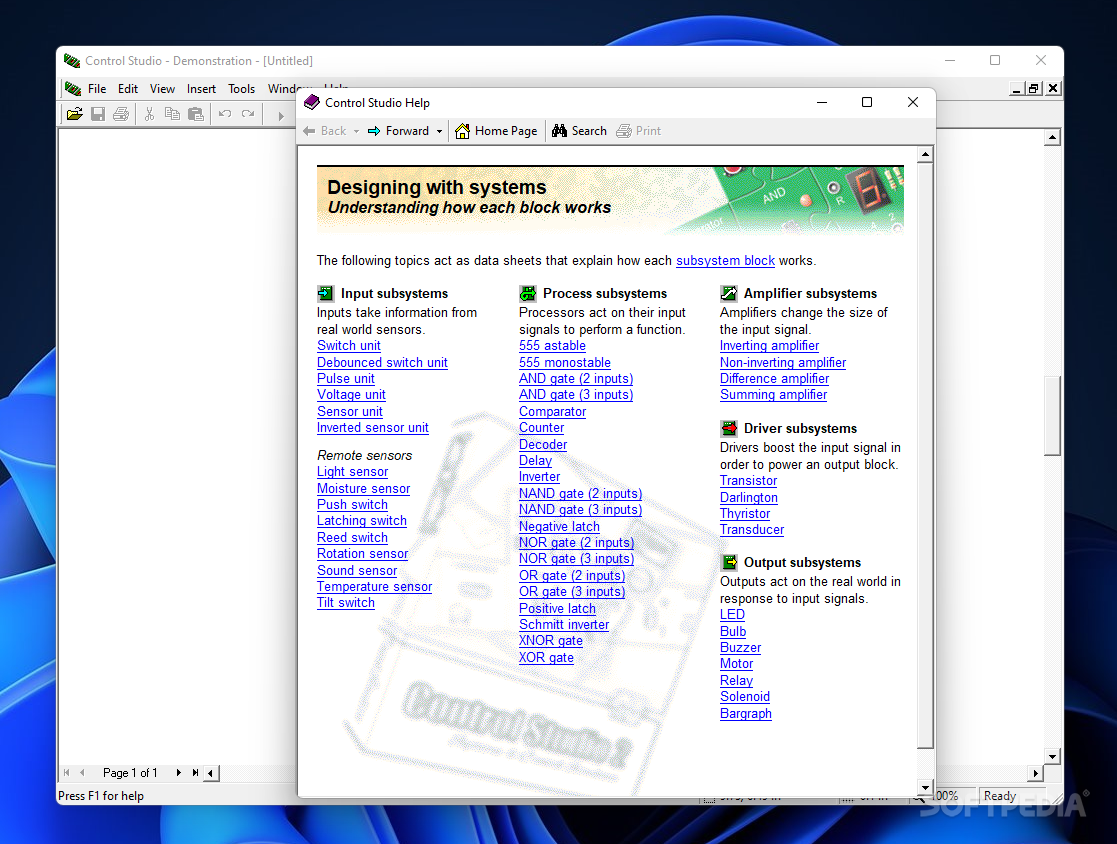Click the Run play arrow icon
This screenshot has height=844, width=1117.
(x=281, y=115)
